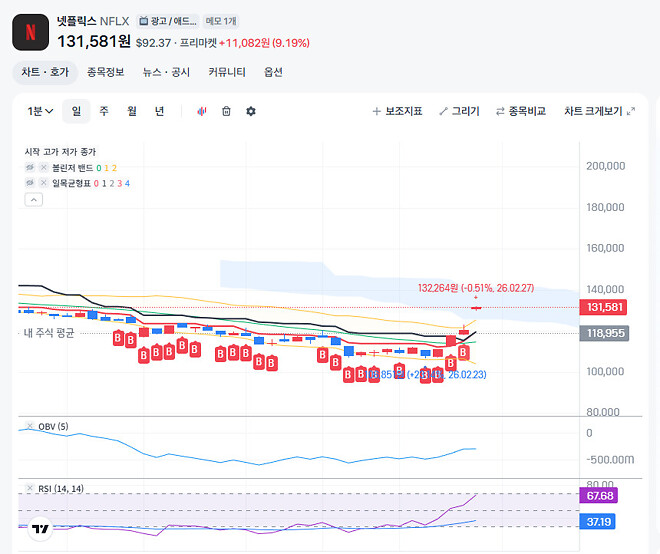The image size is (660, 554).
Task: Click the Netflix stock logo
Action: [x=30, y=30]
